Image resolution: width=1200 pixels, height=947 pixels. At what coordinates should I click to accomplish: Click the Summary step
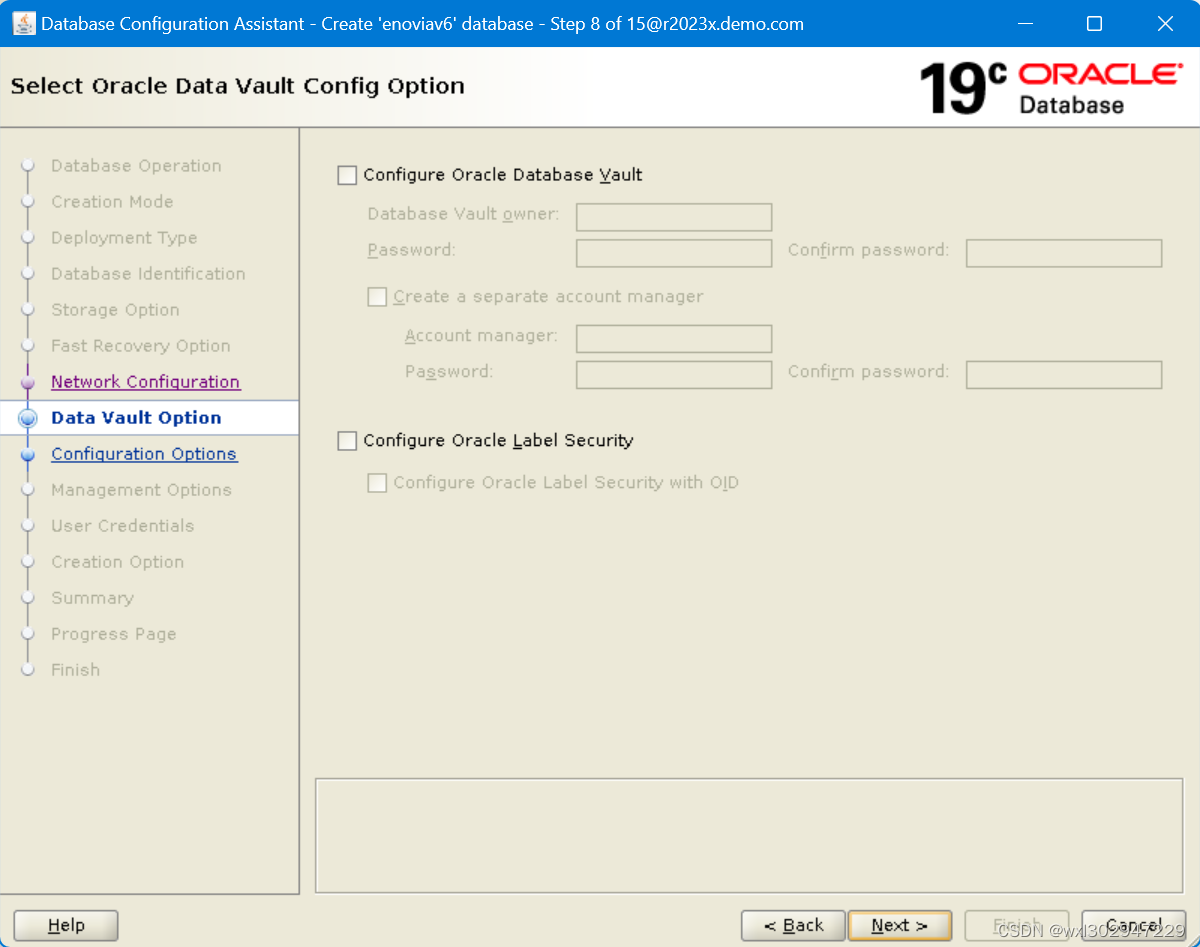pos(92,598)
